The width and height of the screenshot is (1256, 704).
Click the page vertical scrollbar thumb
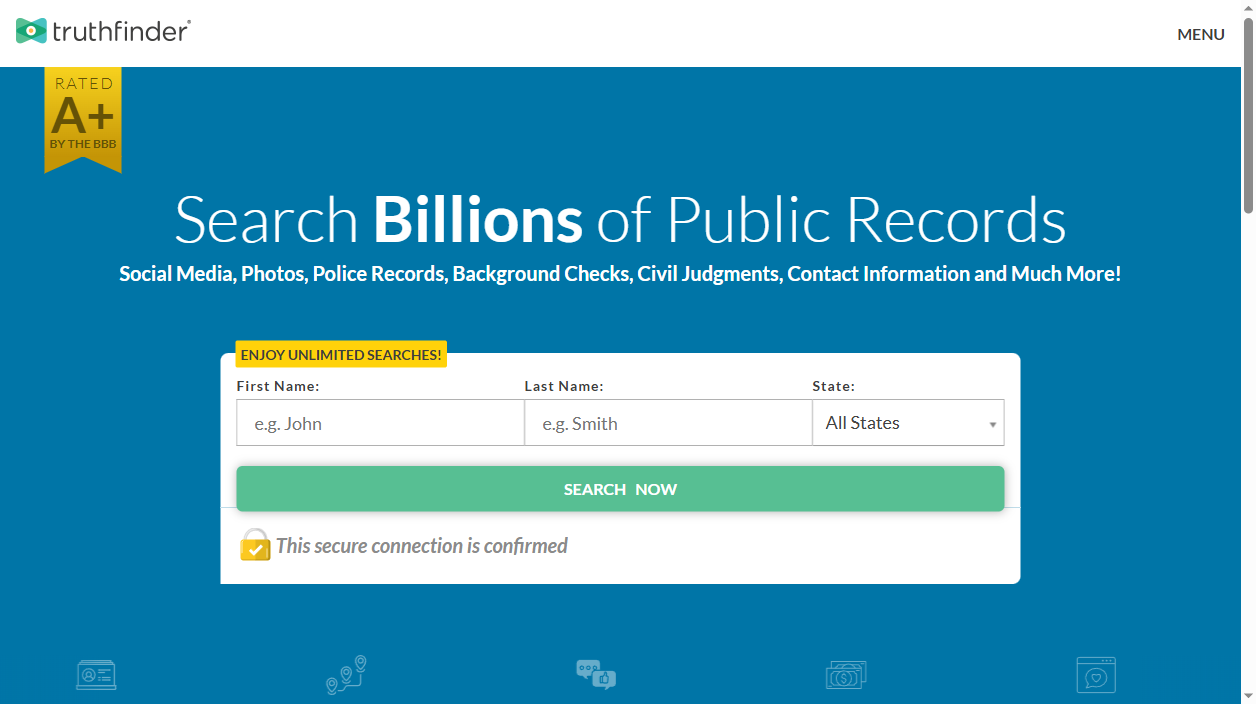[1248, 115]
